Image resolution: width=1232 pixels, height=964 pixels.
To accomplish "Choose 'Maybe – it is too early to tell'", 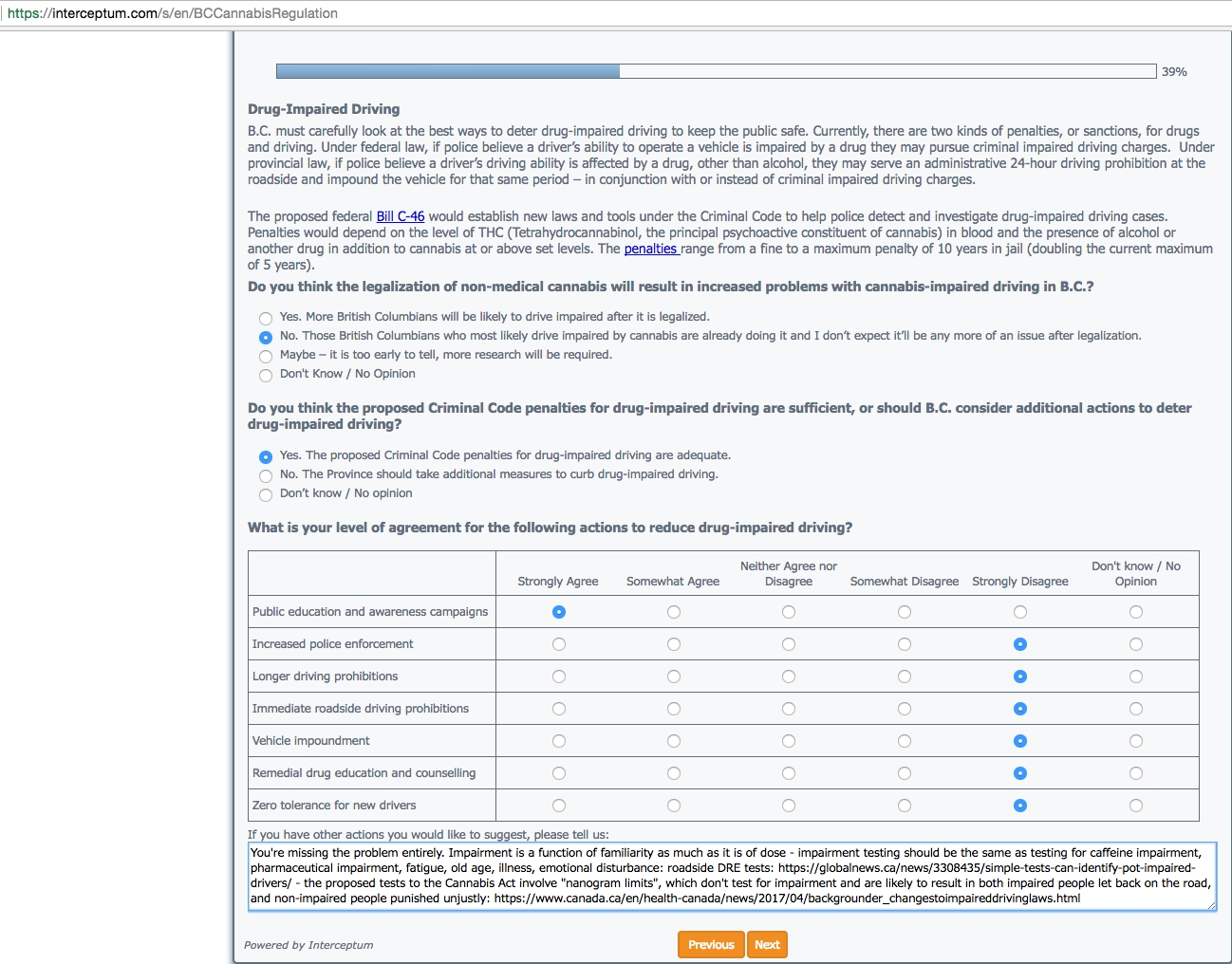I will coord(266,356).
